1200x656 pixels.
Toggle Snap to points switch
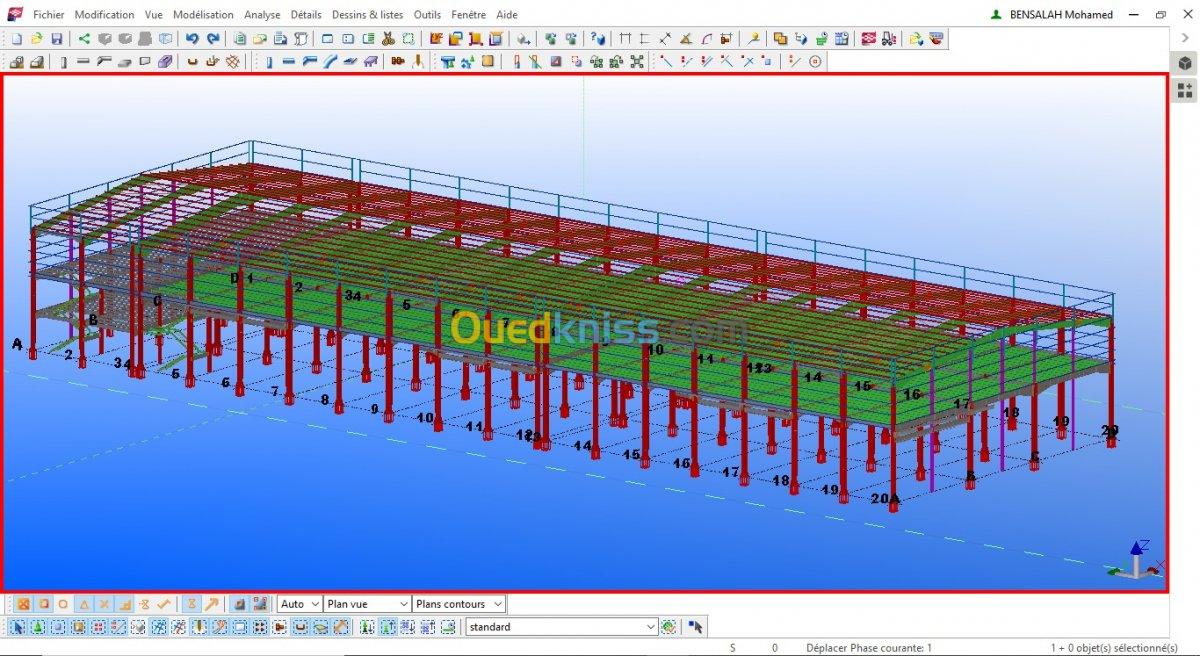pos(22,604)
